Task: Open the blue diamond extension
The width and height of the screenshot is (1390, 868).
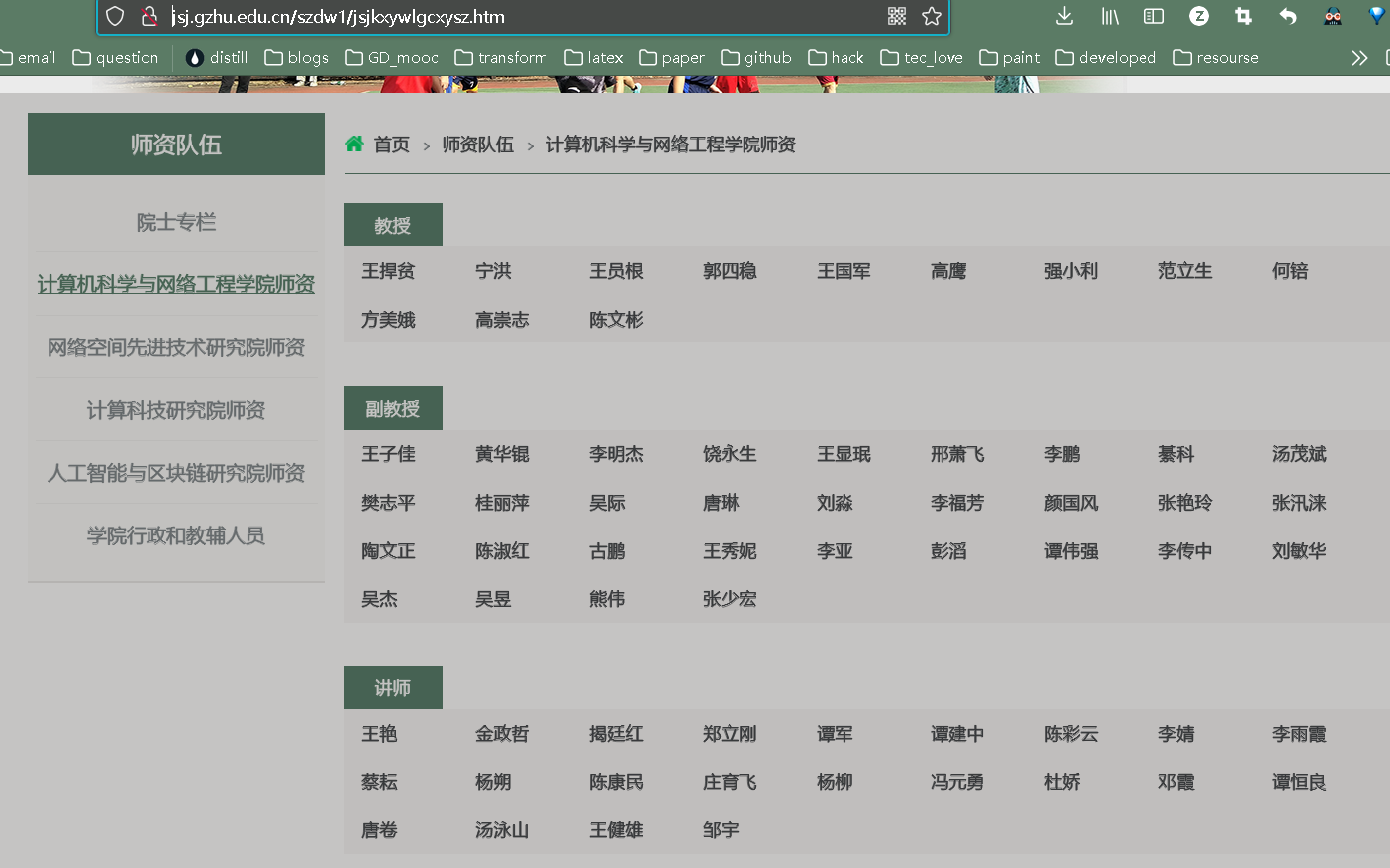Action: pos(1376,16)
